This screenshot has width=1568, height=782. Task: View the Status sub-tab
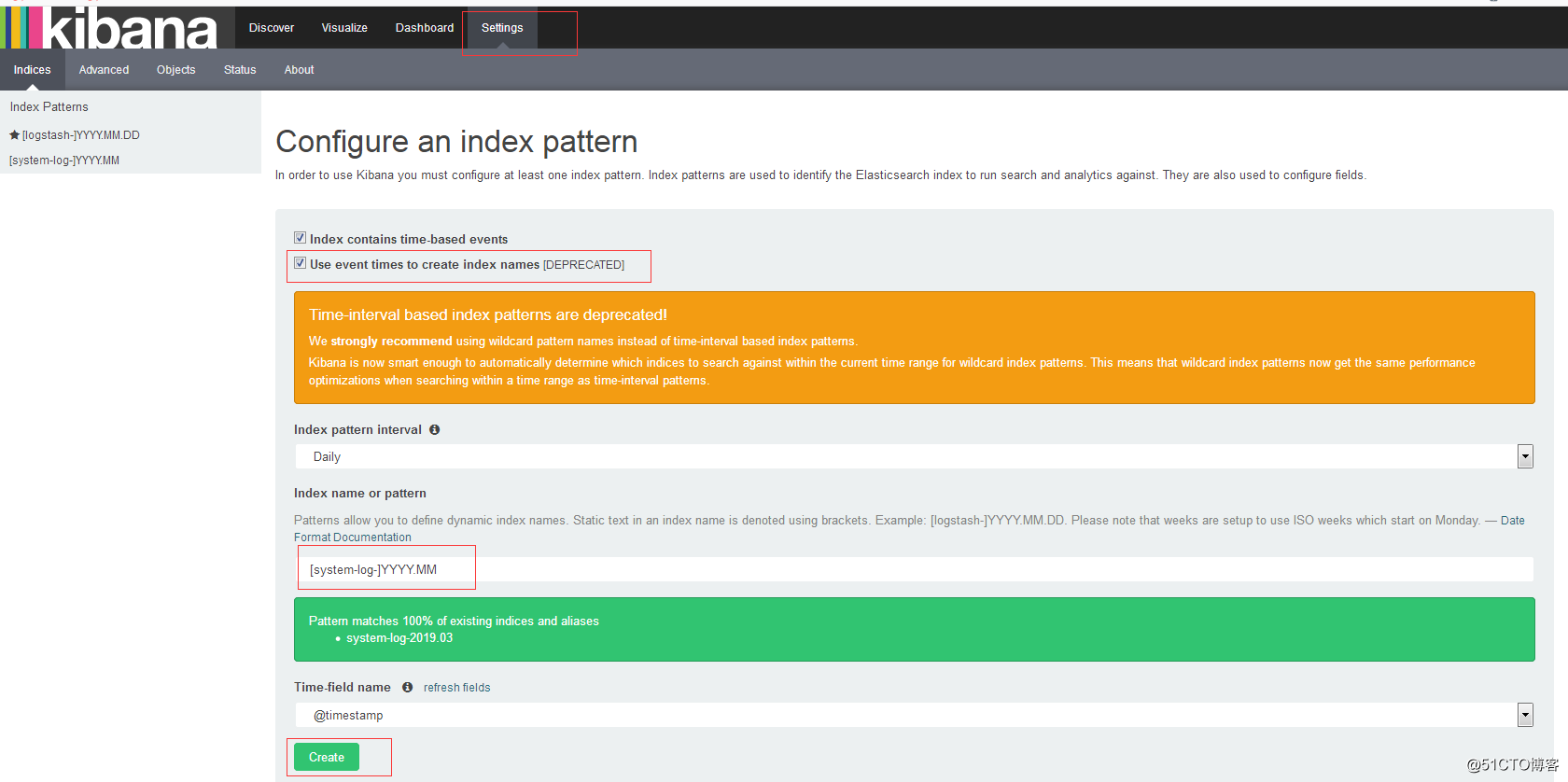240,70
